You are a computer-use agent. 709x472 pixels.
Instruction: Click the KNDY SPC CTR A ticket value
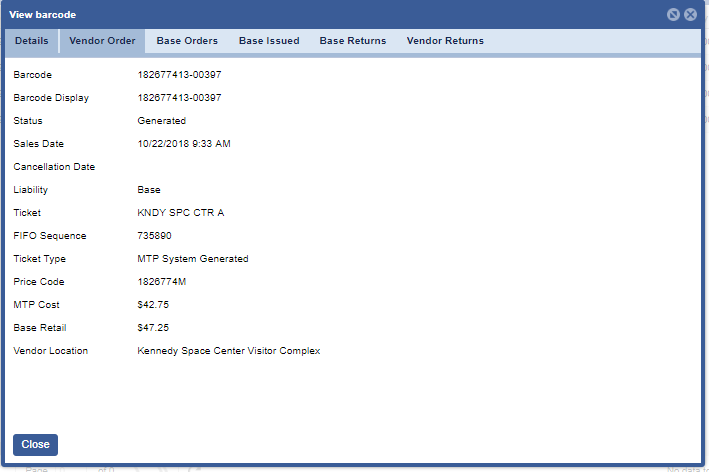181,213
